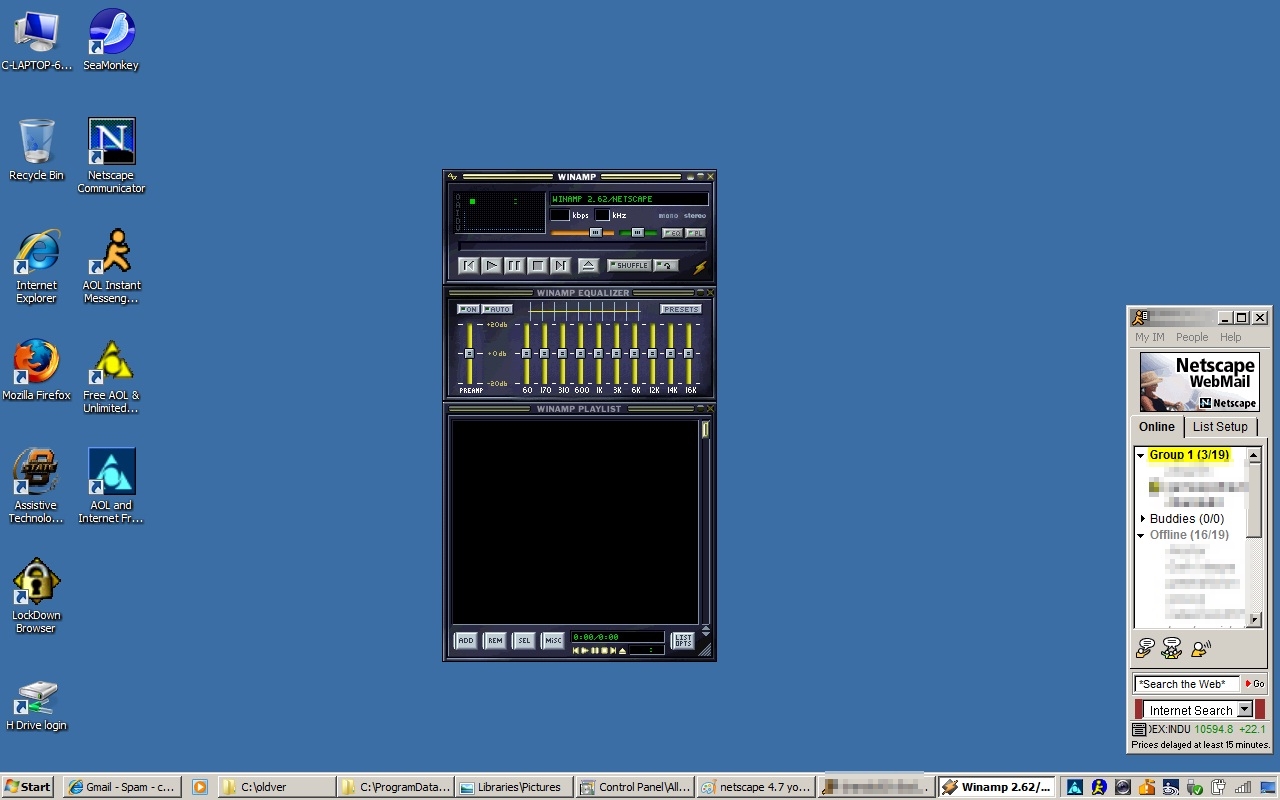
Task: Open My IM menu in AIM
Action: pos(1149,337)
